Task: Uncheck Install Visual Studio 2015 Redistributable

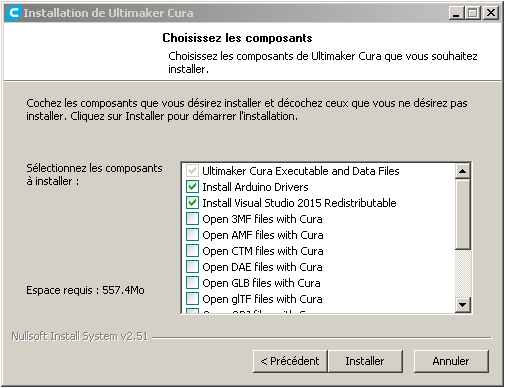Action: click(192, 203)
